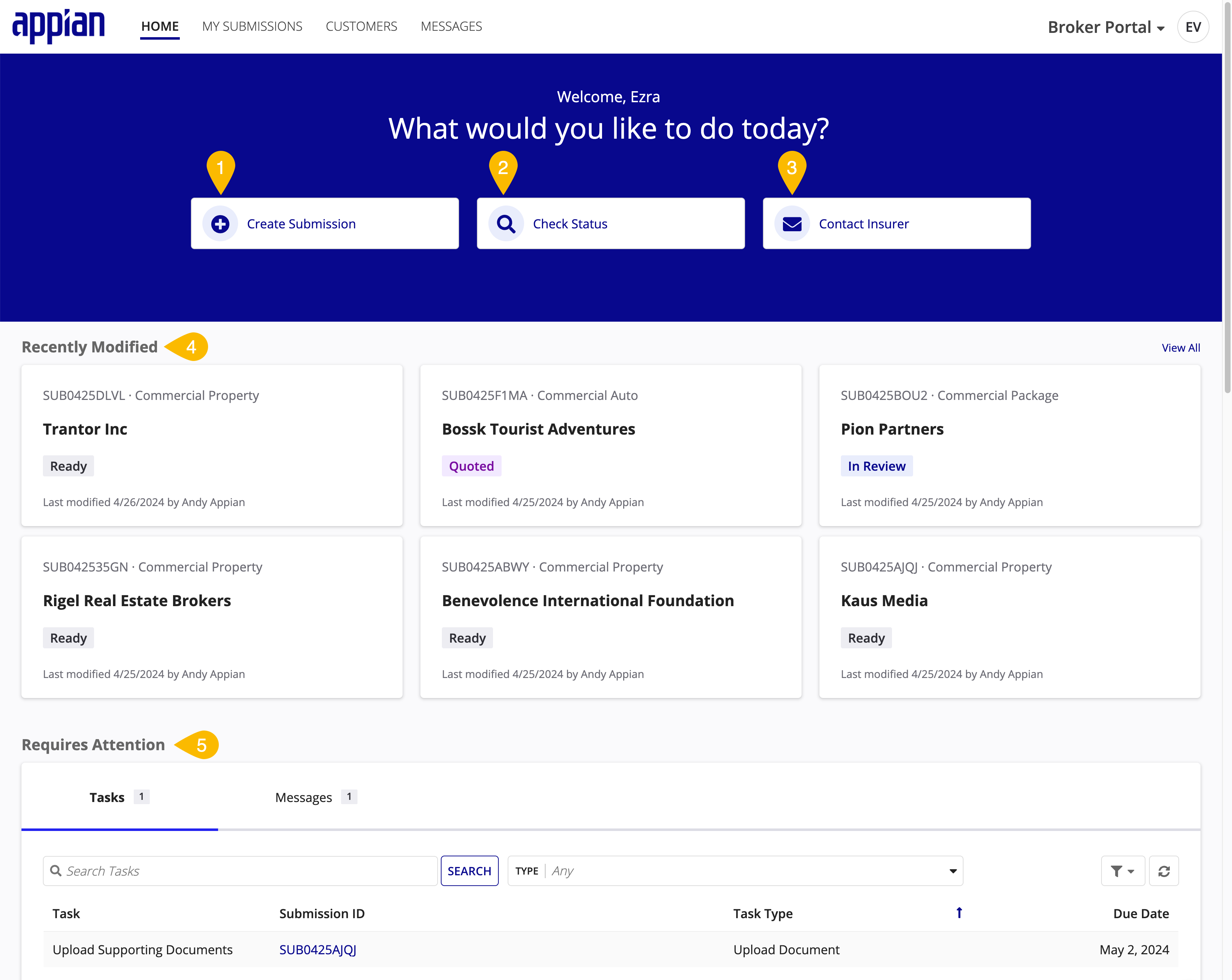Click the magnifier icon on Check Status
The image size is (1232, 980).
(506, 224)
